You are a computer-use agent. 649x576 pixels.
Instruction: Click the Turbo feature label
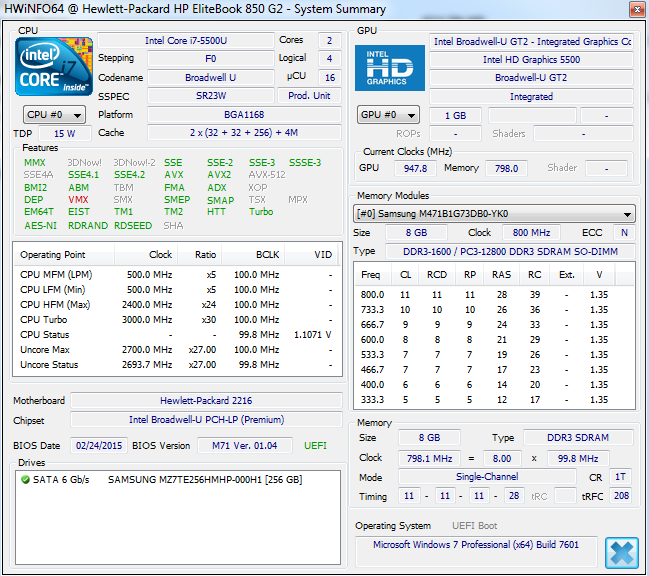tap(261, 211)
